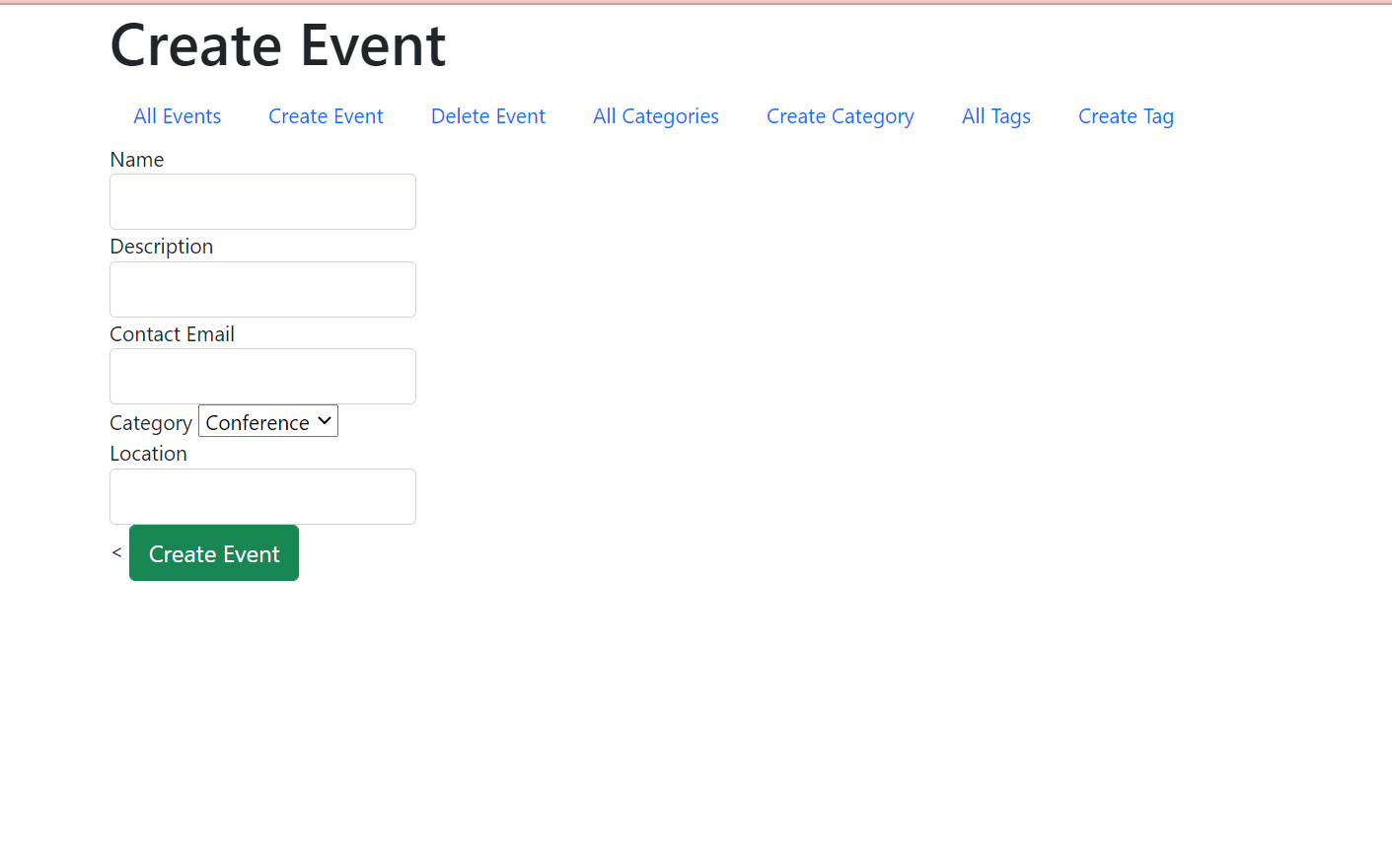The width and height of the screenshot is (1392, 868).
Task: Select the Location input field
Action: pos(261,496)
